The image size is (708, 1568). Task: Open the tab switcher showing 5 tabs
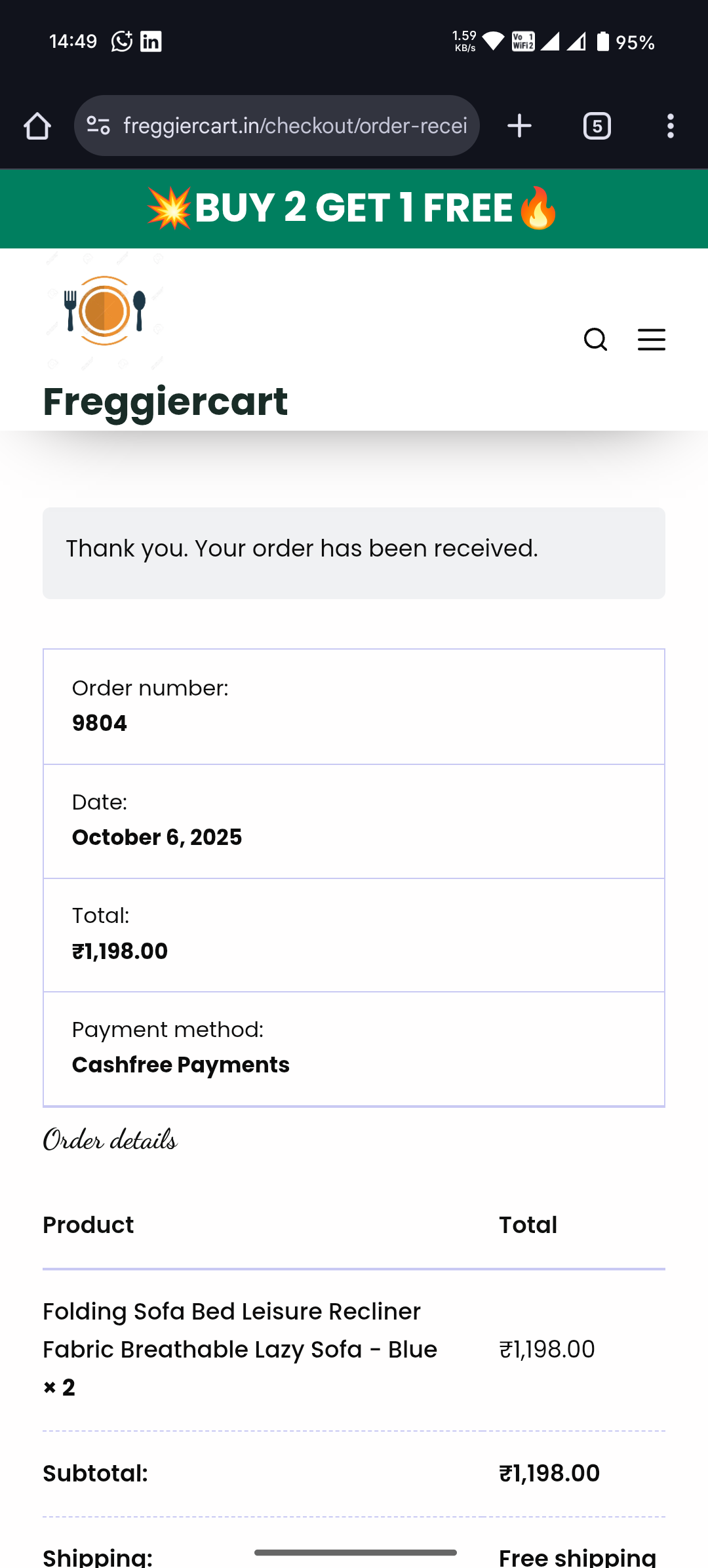[597, 126]
